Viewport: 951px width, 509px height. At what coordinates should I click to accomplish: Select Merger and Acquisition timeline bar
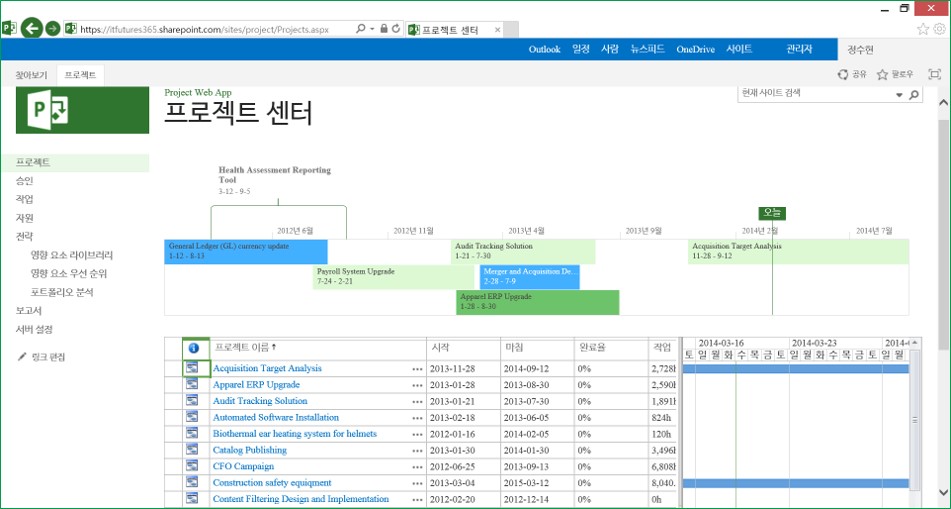530,277
